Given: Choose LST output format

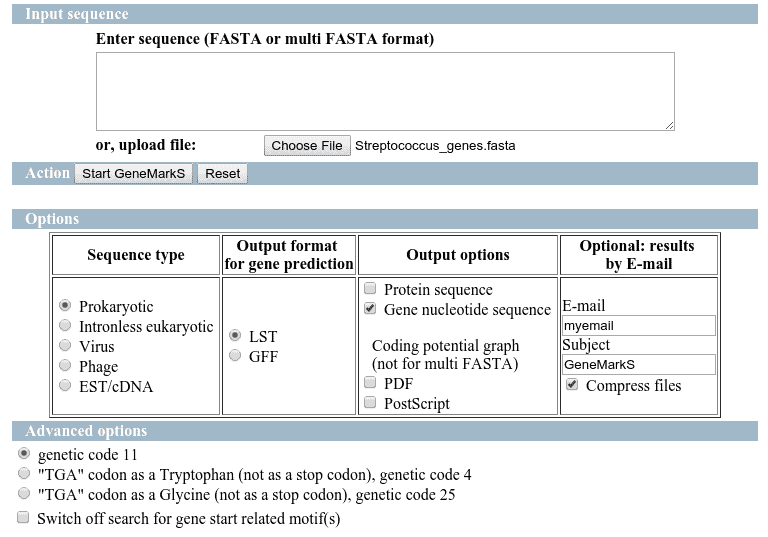Looking at the screenshot, I should [236, 335].
